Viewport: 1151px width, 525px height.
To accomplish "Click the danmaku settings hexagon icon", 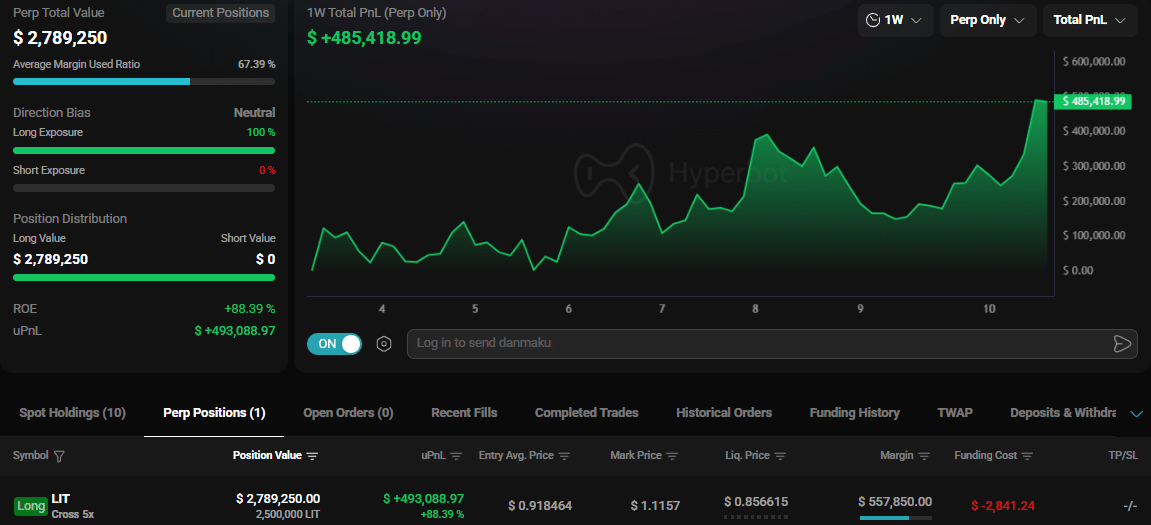I will click(x=384, y=344).
